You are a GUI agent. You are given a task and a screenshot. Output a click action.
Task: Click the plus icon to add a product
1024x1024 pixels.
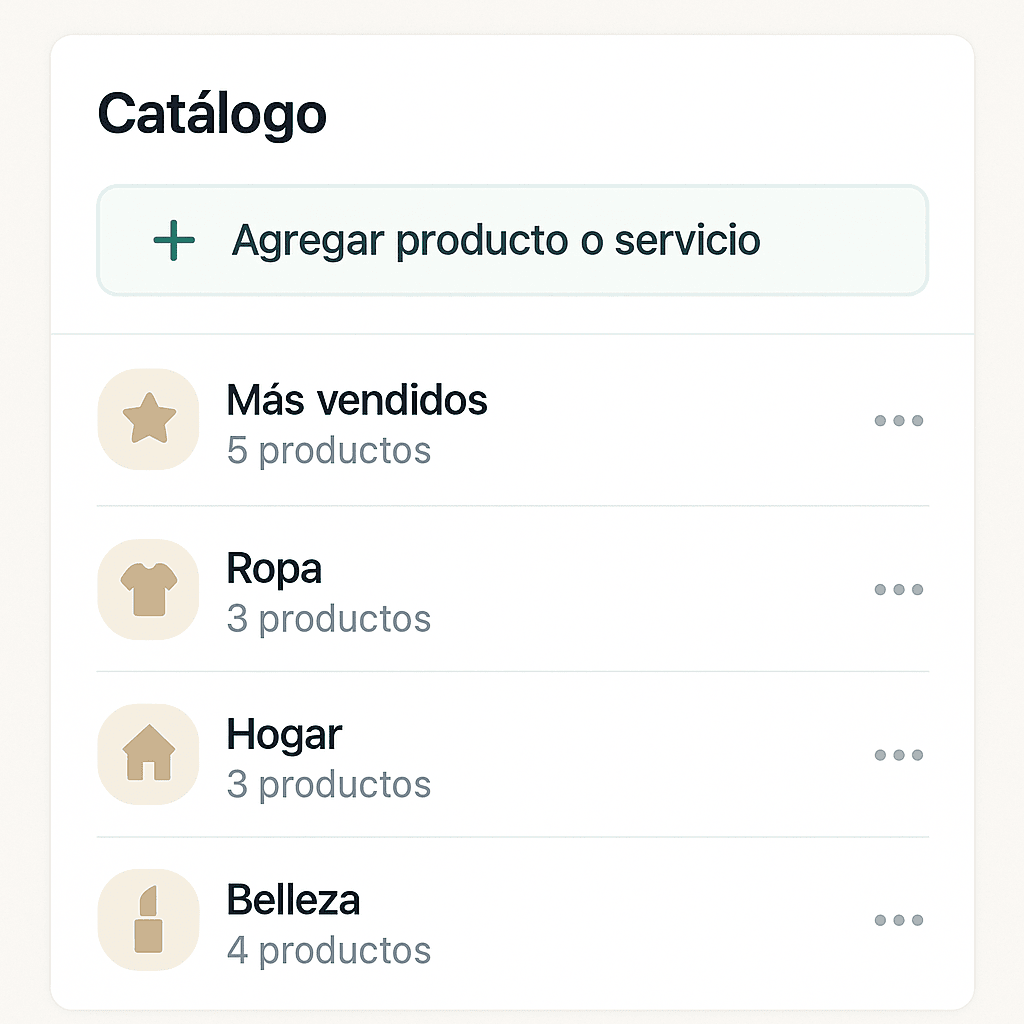click(172, 240)
